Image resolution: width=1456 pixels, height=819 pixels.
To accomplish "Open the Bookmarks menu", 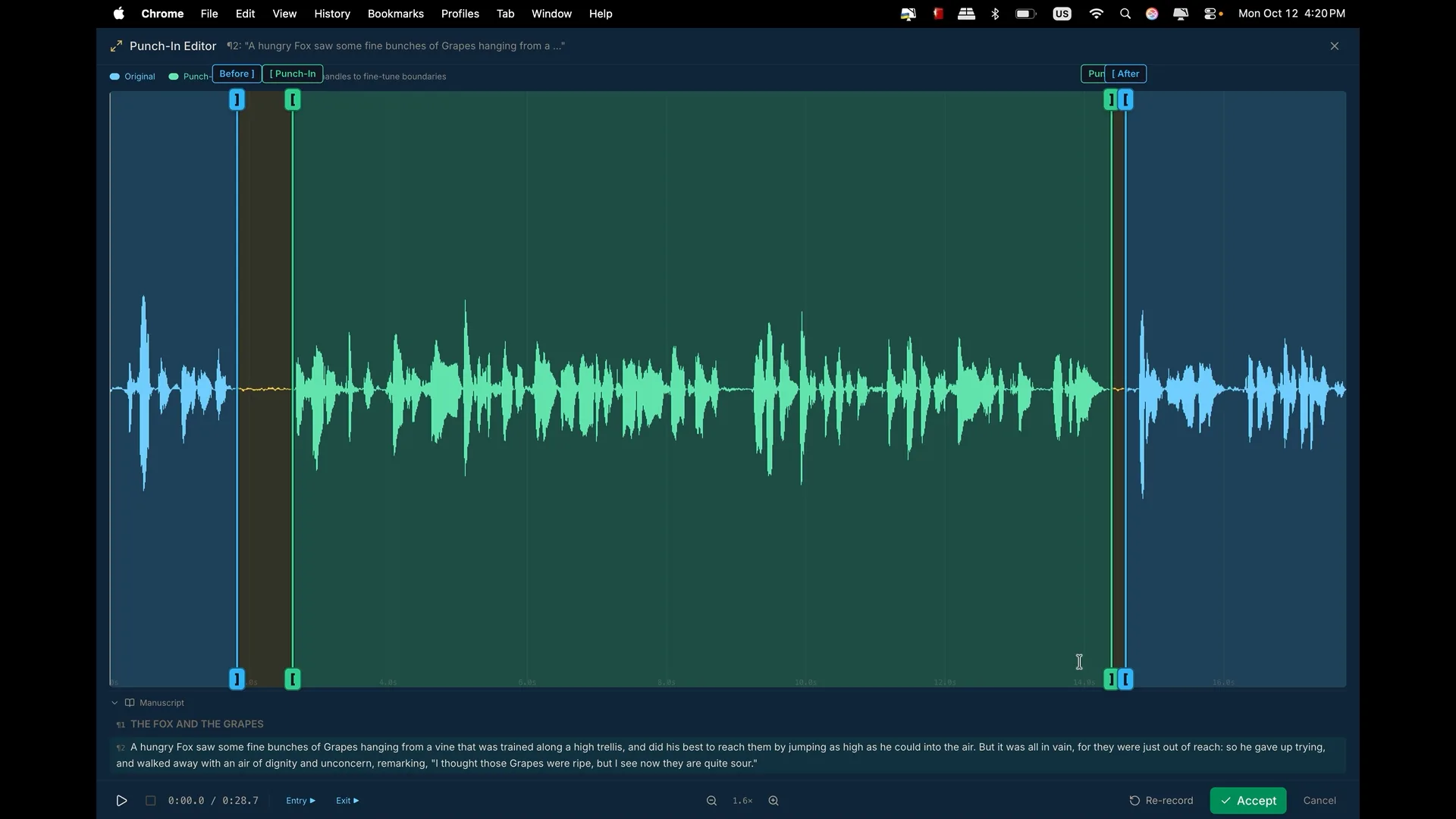I will point(396,14).
